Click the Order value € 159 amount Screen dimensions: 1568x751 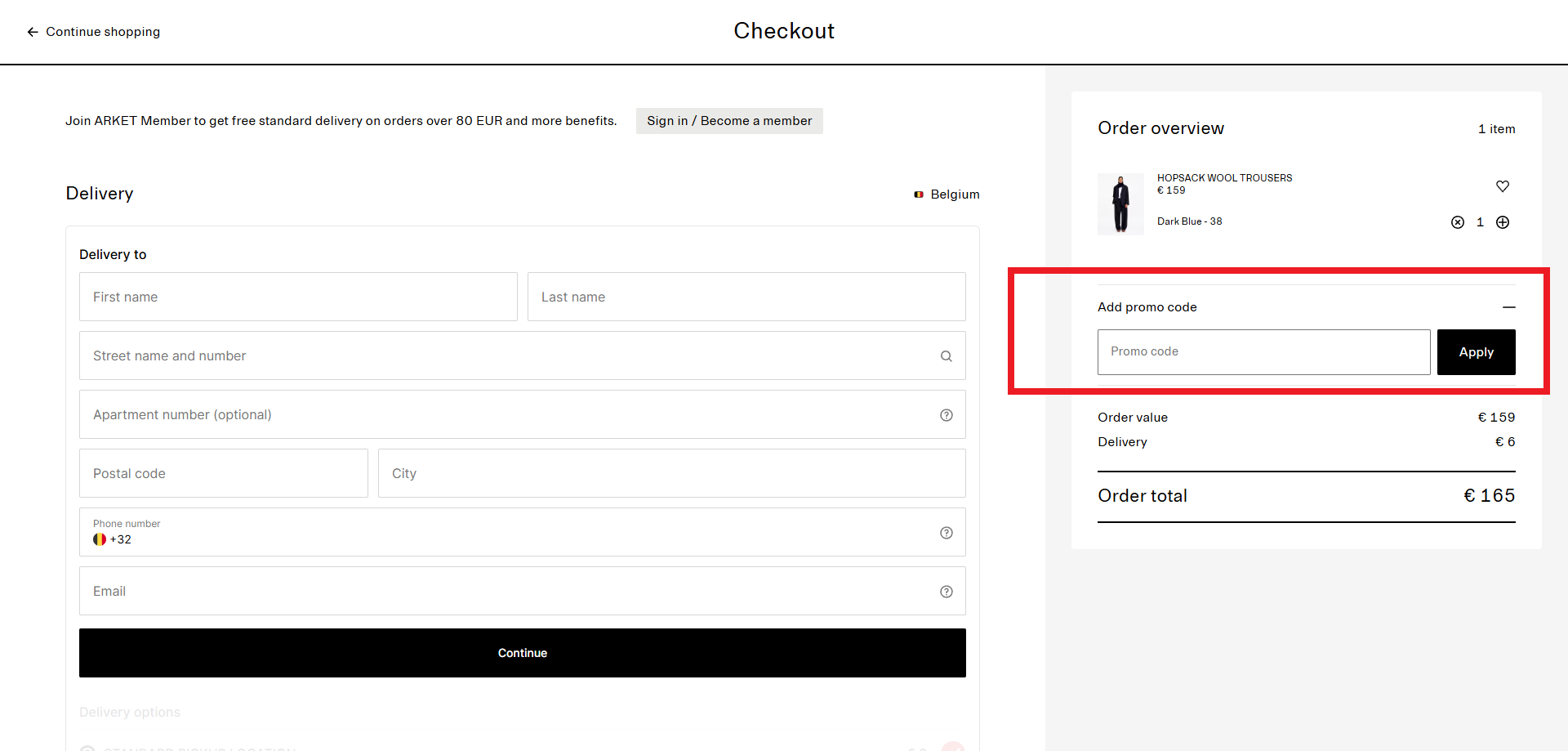1496,418
